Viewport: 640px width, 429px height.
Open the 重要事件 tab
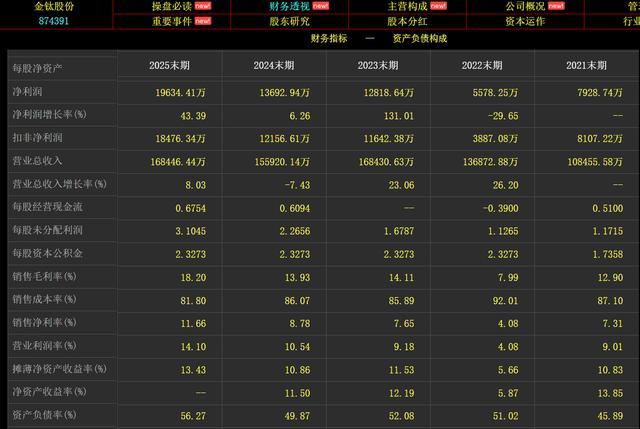tap(171, 21)
